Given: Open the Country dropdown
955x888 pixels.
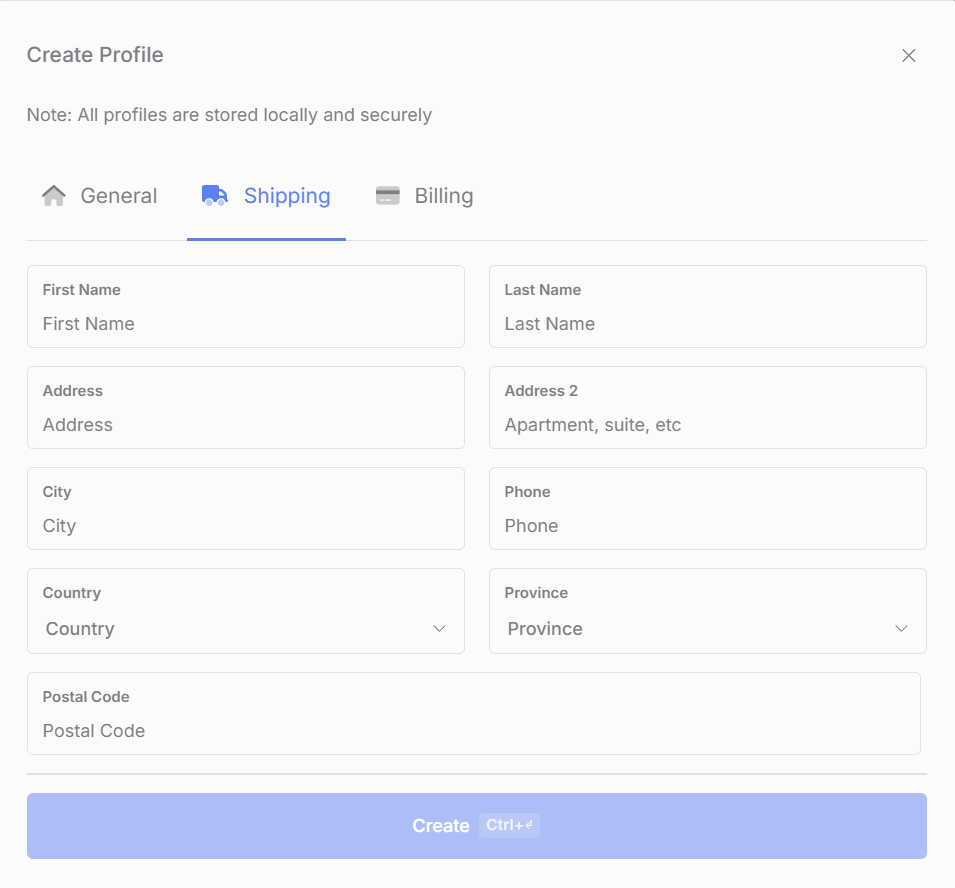Looking at the screenshot, I should coord(246,611).
